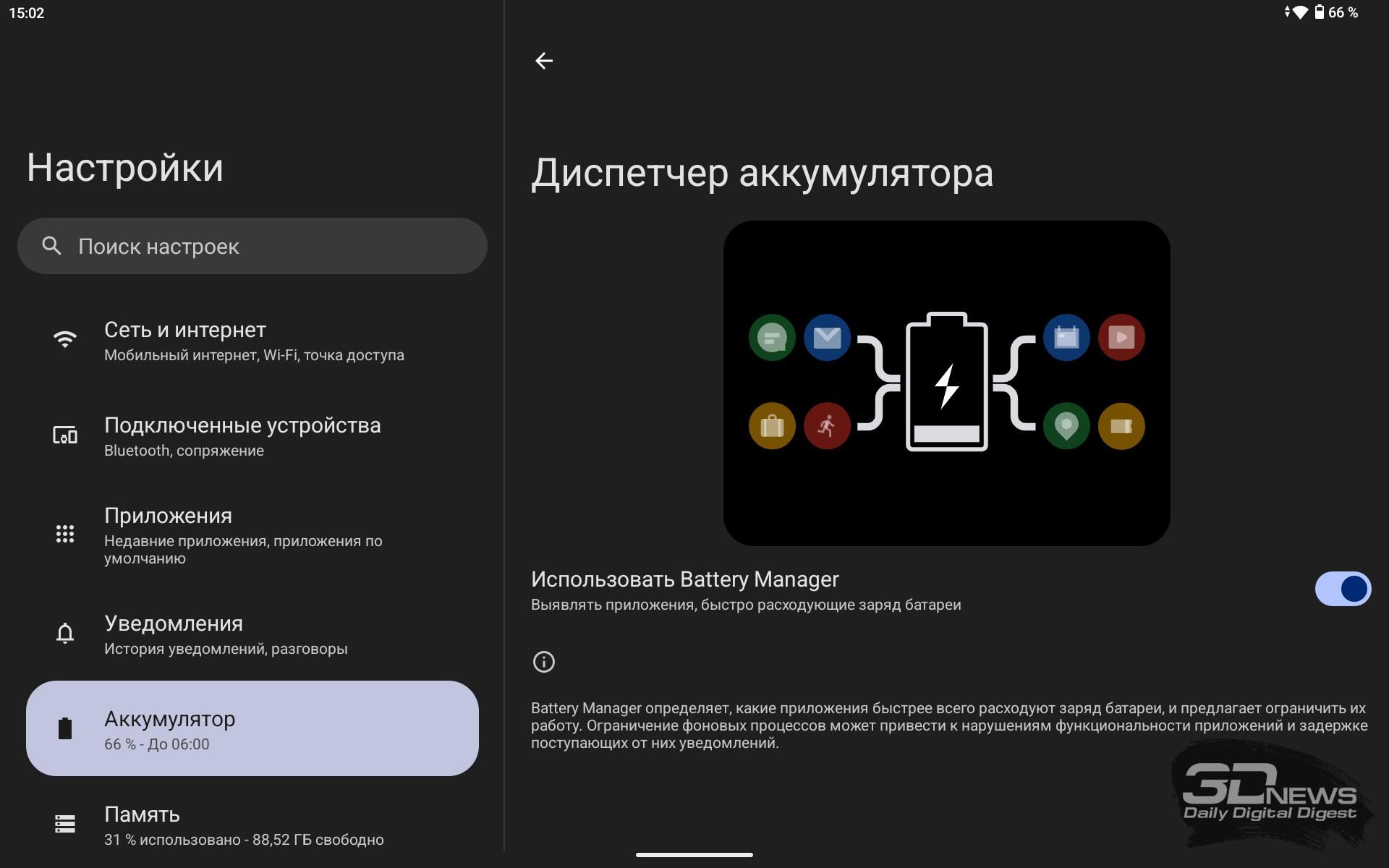Click the green chat icon in illustration
Viewport: 1389px width, 868px height.
[x=772, y=337]
